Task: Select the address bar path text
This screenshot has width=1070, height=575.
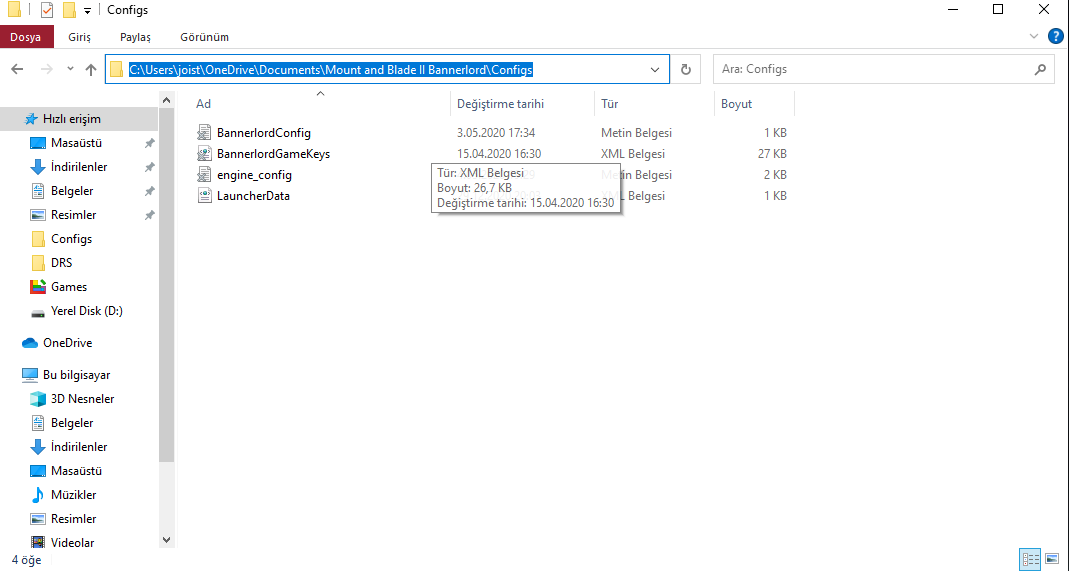Action: point(331,70)
